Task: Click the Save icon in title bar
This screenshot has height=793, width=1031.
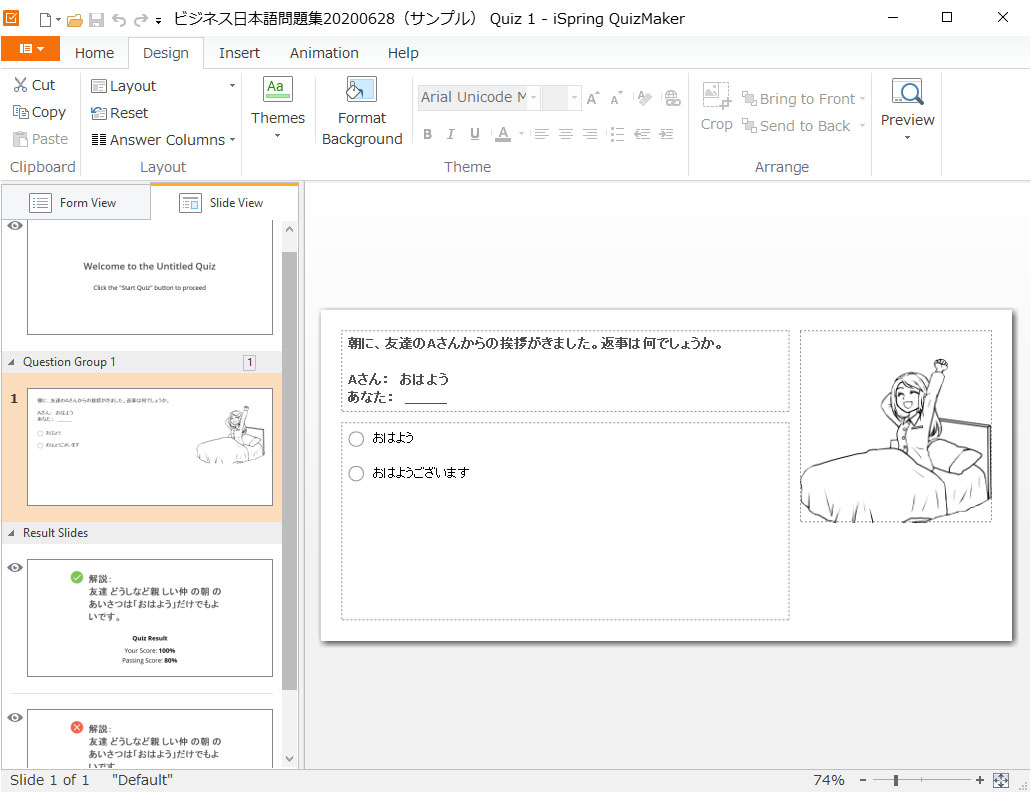Action: click(x=97, y=19)
